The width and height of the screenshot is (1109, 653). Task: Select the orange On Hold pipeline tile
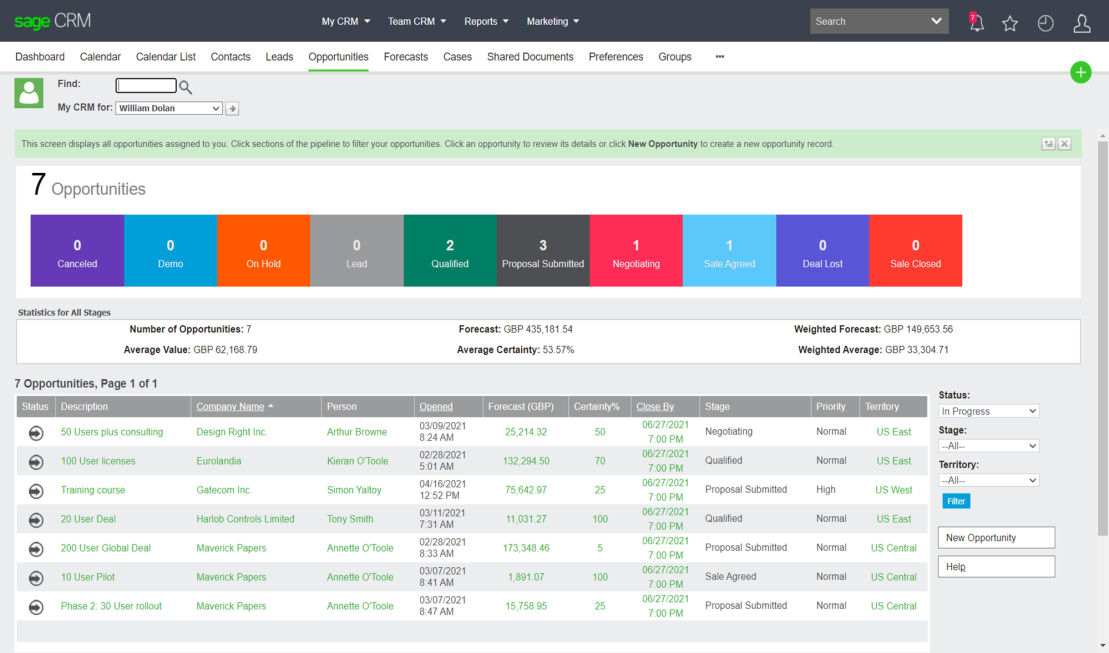coord(263,251)
